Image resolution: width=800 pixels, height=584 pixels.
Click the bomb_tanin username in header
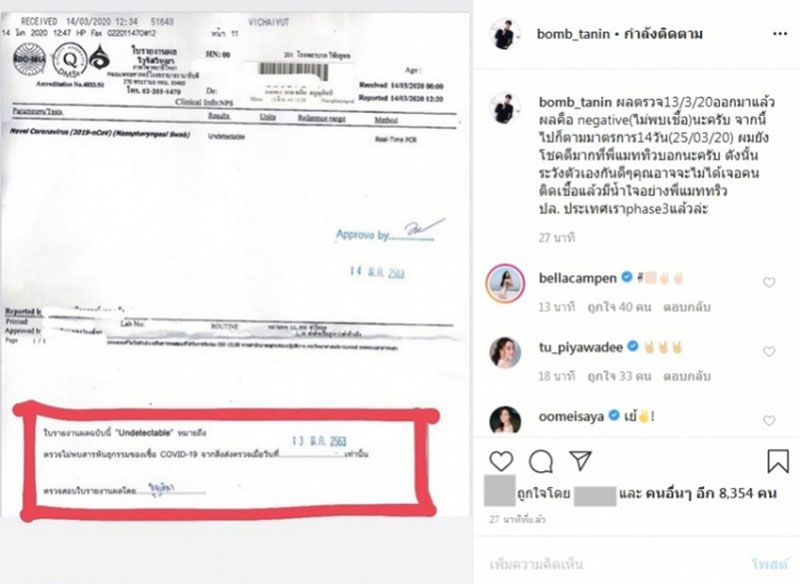tap(573, 34)
